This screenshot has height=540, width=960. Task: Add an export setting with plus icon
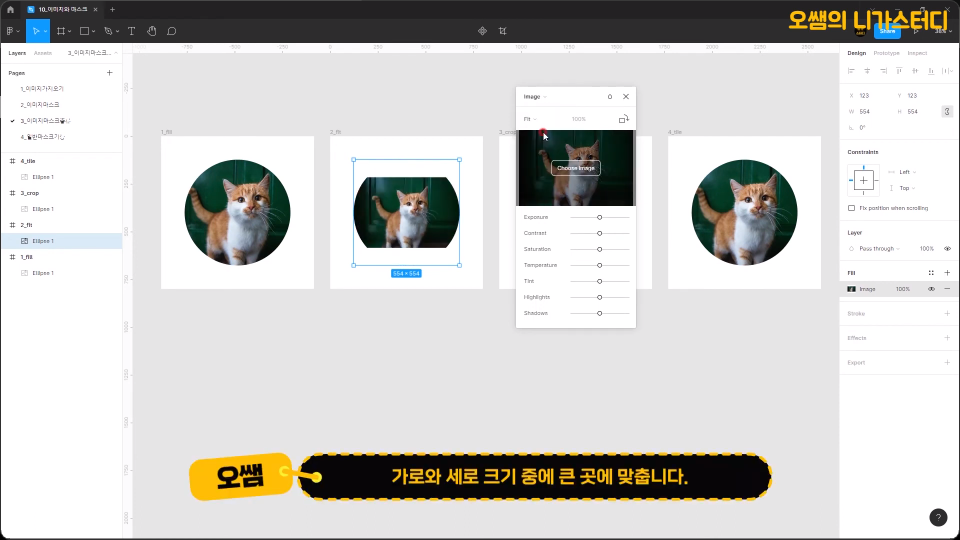(x=947, y=362)
